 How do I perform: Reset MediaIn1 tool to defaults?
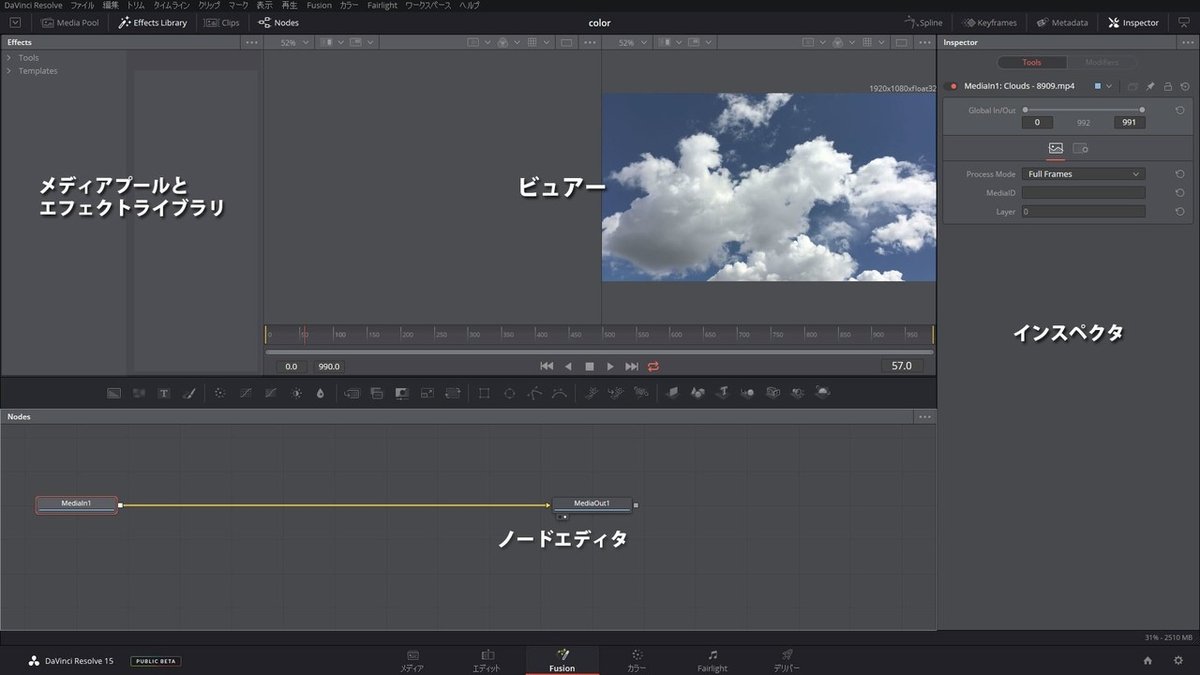(x=1184, y=86)
